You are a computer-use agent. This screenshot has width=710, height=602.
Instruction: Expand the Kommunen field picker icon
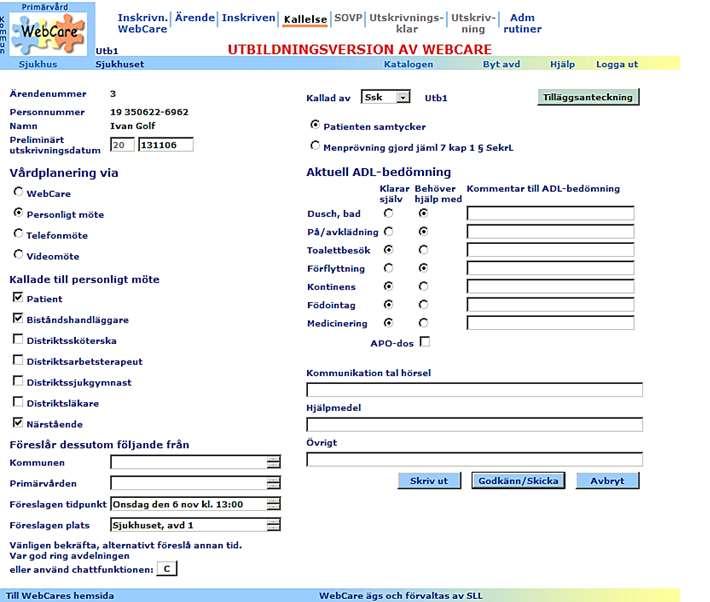tap(273, 462)
